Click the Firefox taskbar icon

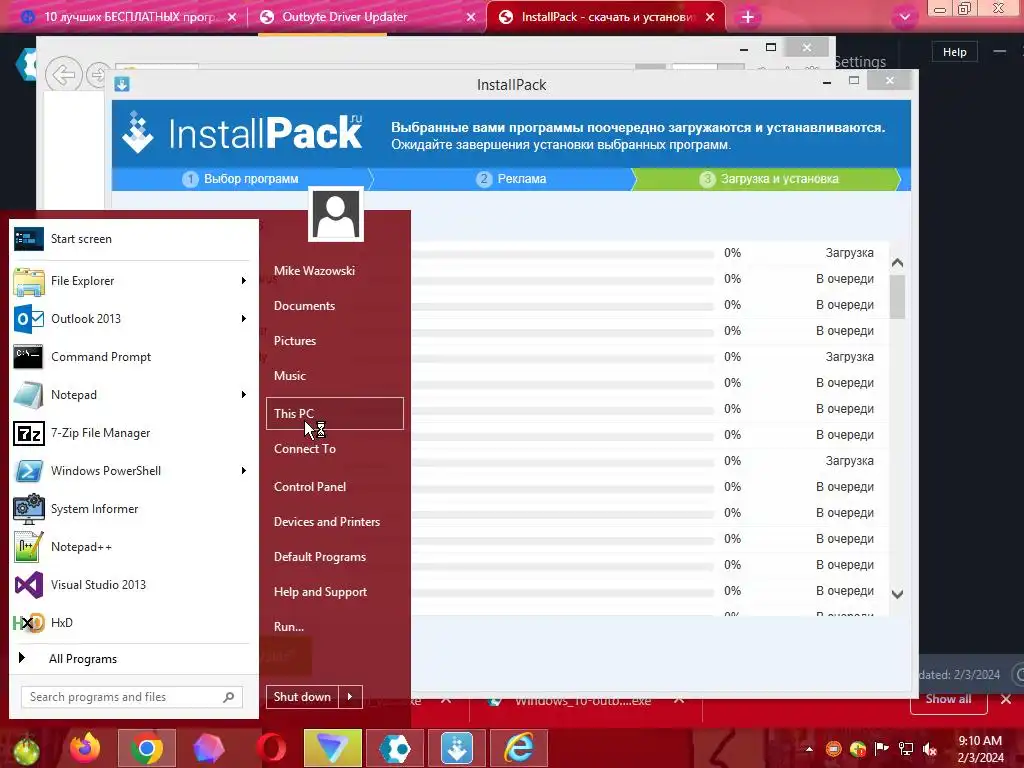(86, 748)
